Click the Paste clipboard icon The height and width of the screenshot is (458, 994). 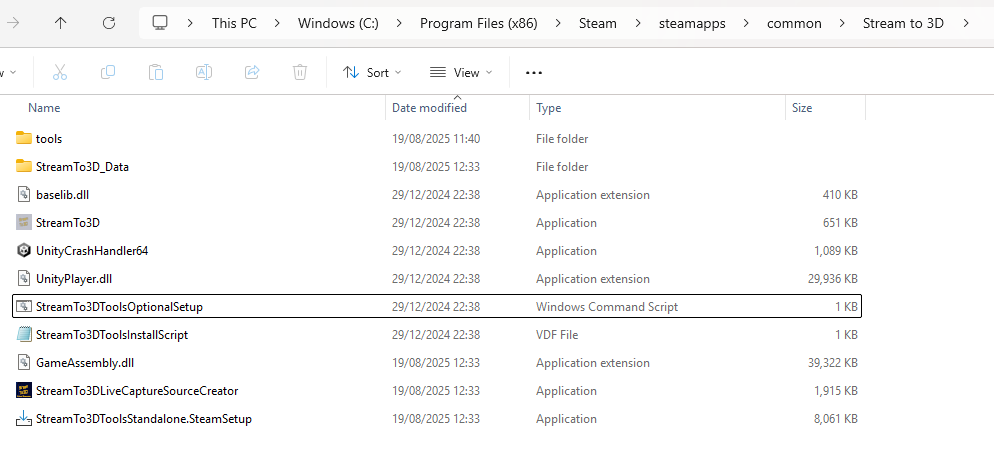[x=156, y=72]
